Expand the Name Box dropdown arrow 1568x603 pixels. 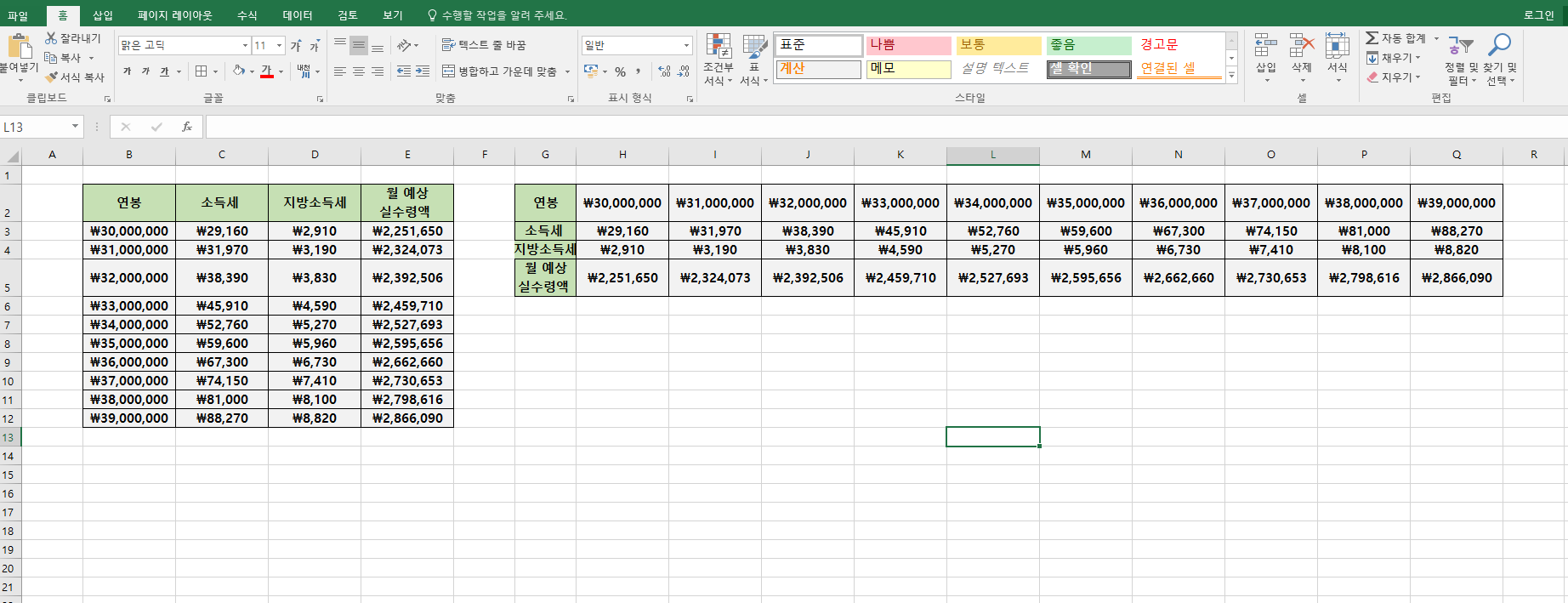click(75, 127)
